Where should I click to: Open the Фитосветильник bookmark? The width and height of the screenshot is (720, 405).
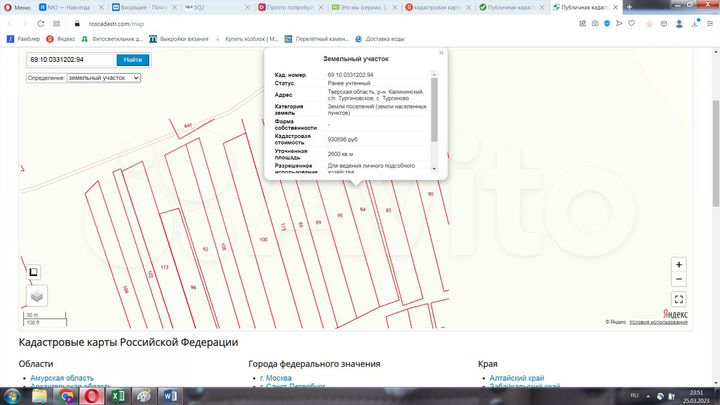[x=112, y=39]
